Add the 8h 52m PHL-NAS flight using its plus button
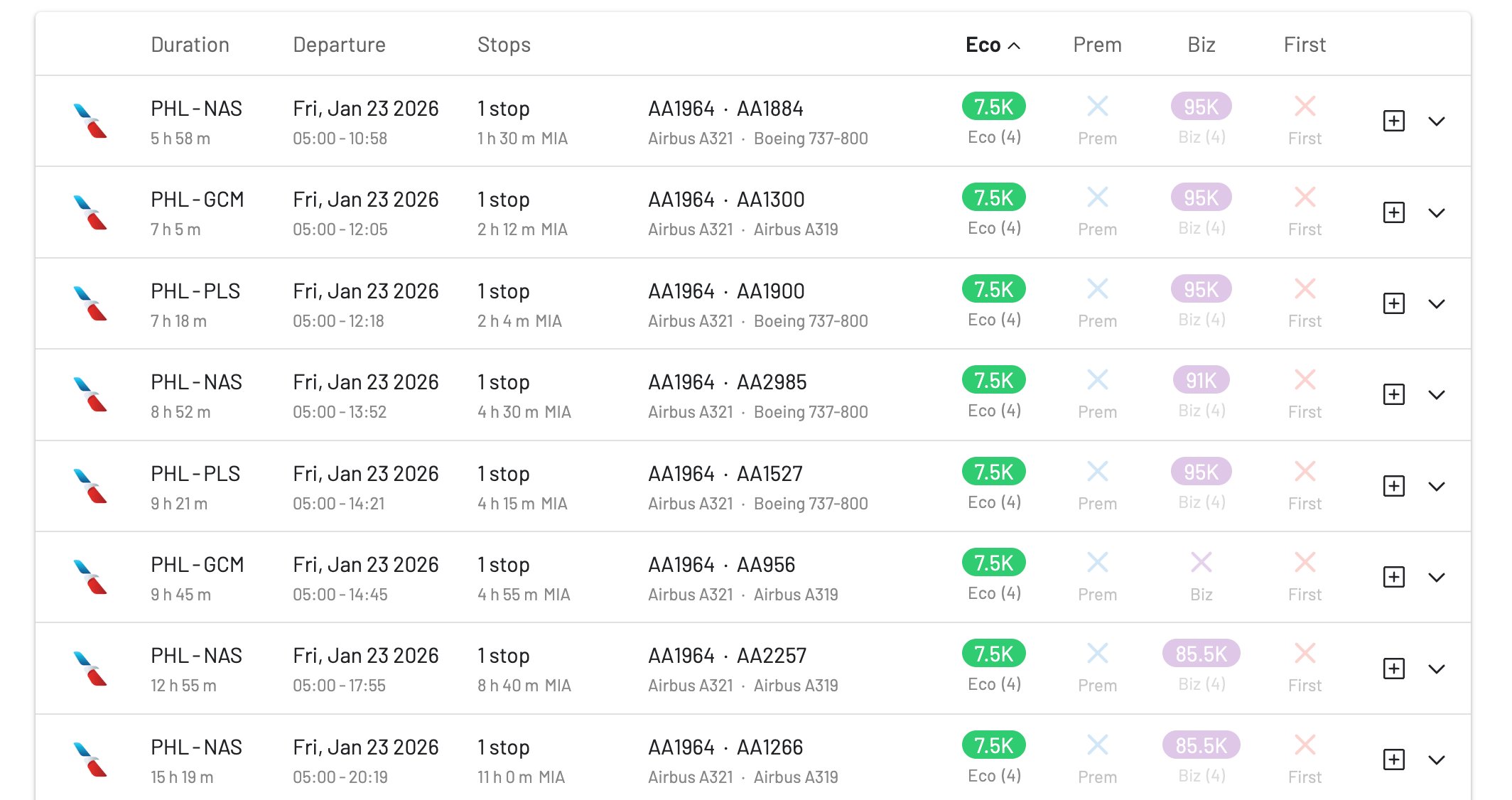1512x800 pixels. coord(1393,394)
